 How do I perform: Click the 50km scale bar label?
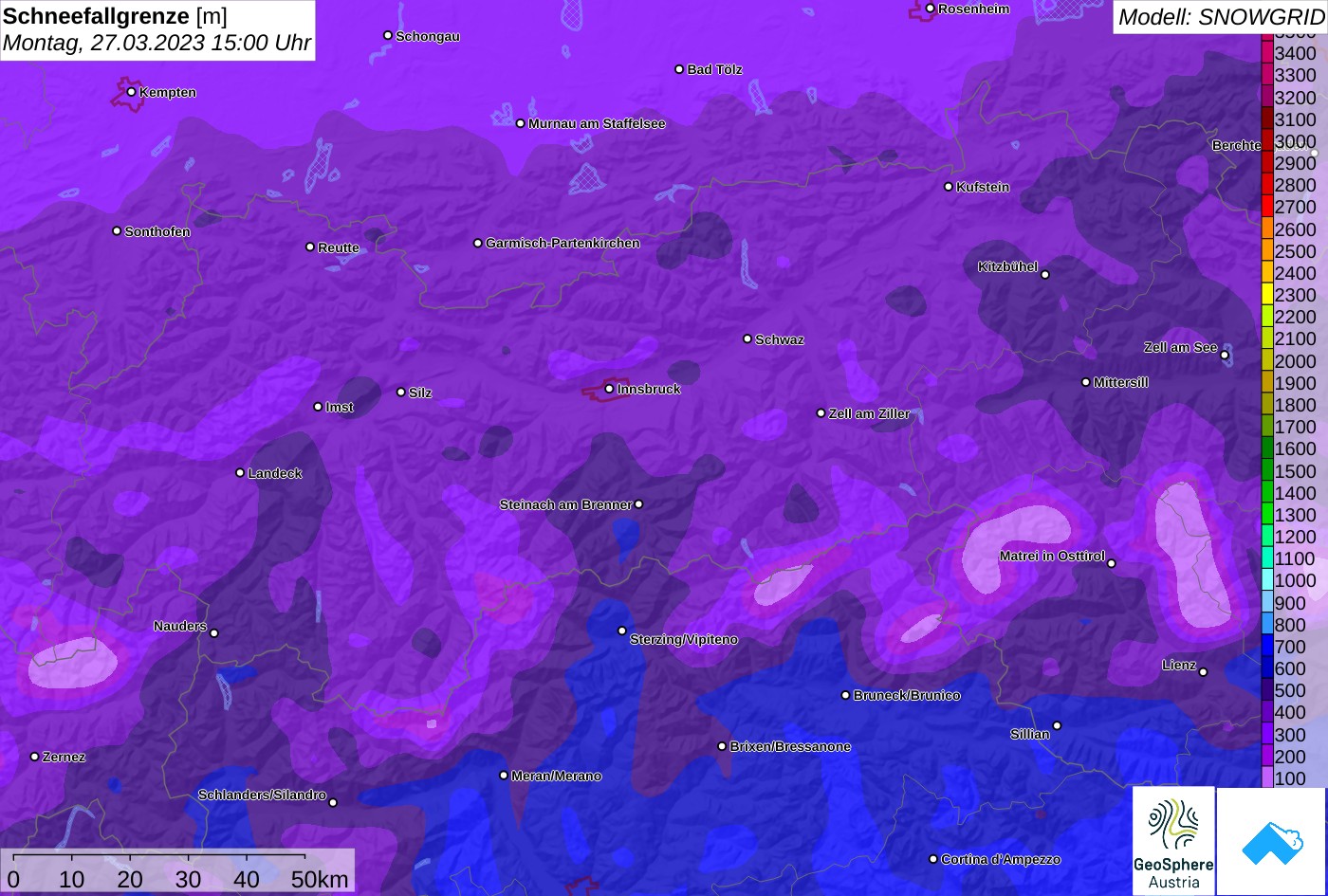[x=320, y=879]
